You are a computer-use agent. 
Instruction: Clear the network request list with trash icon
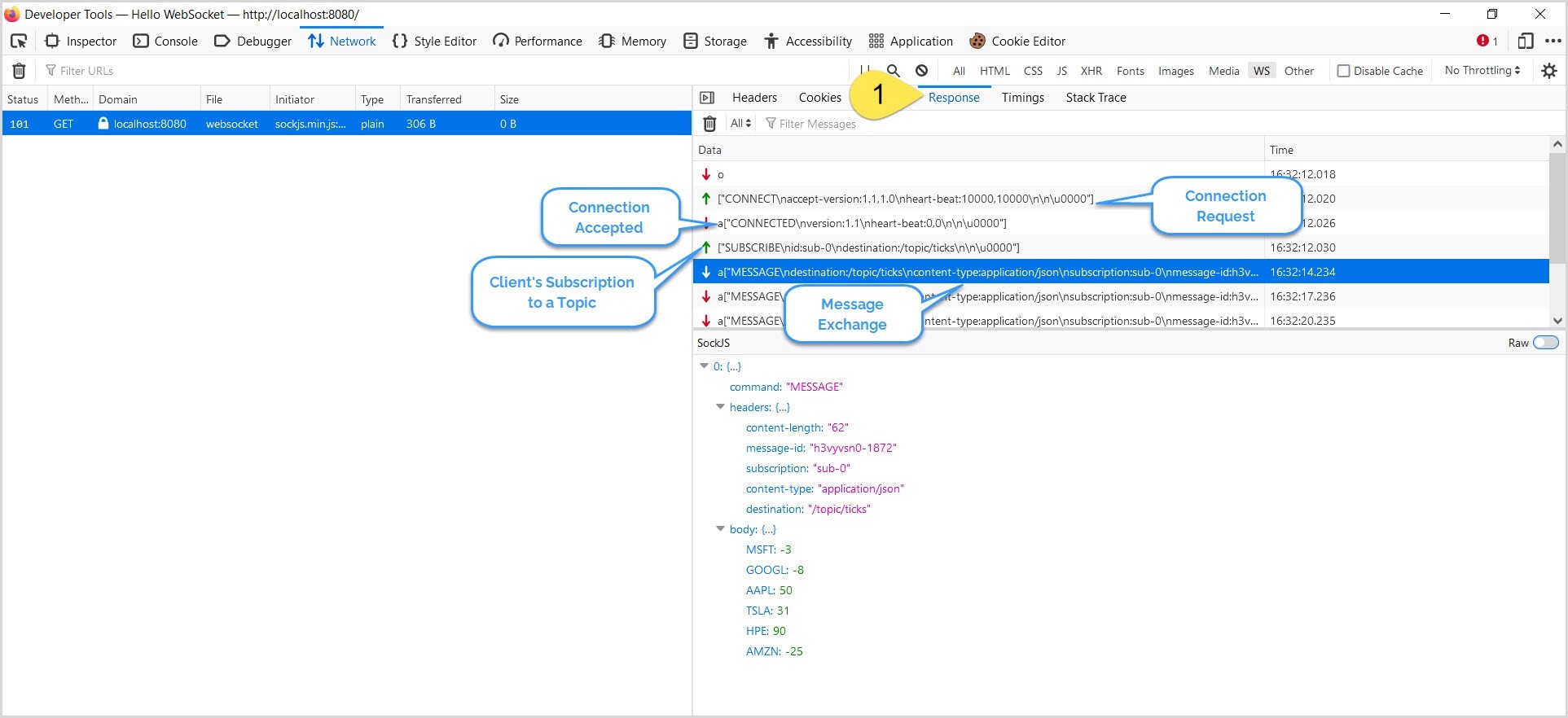pyautogui.click(x=19, y=71)
